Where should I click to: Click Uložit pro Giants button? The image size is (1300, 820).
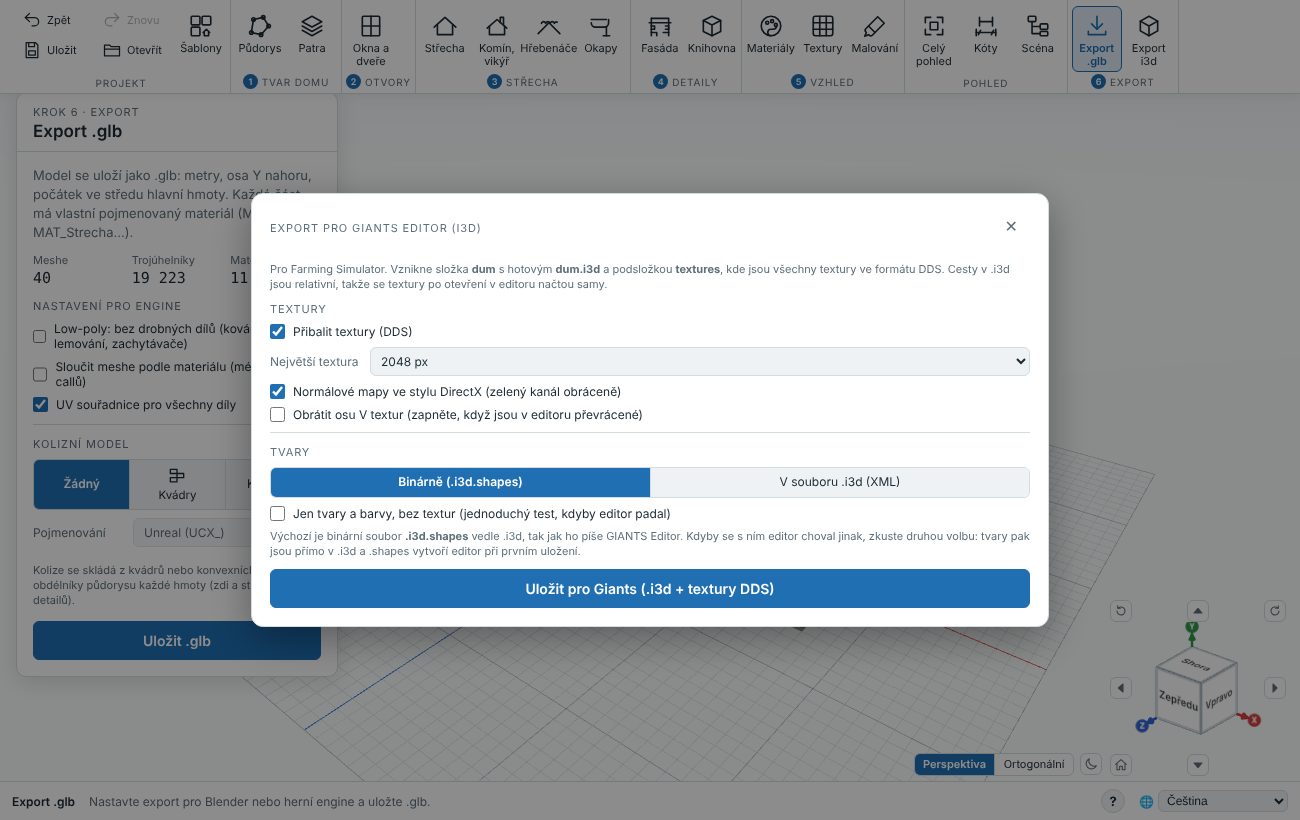[x=650, y=589]
